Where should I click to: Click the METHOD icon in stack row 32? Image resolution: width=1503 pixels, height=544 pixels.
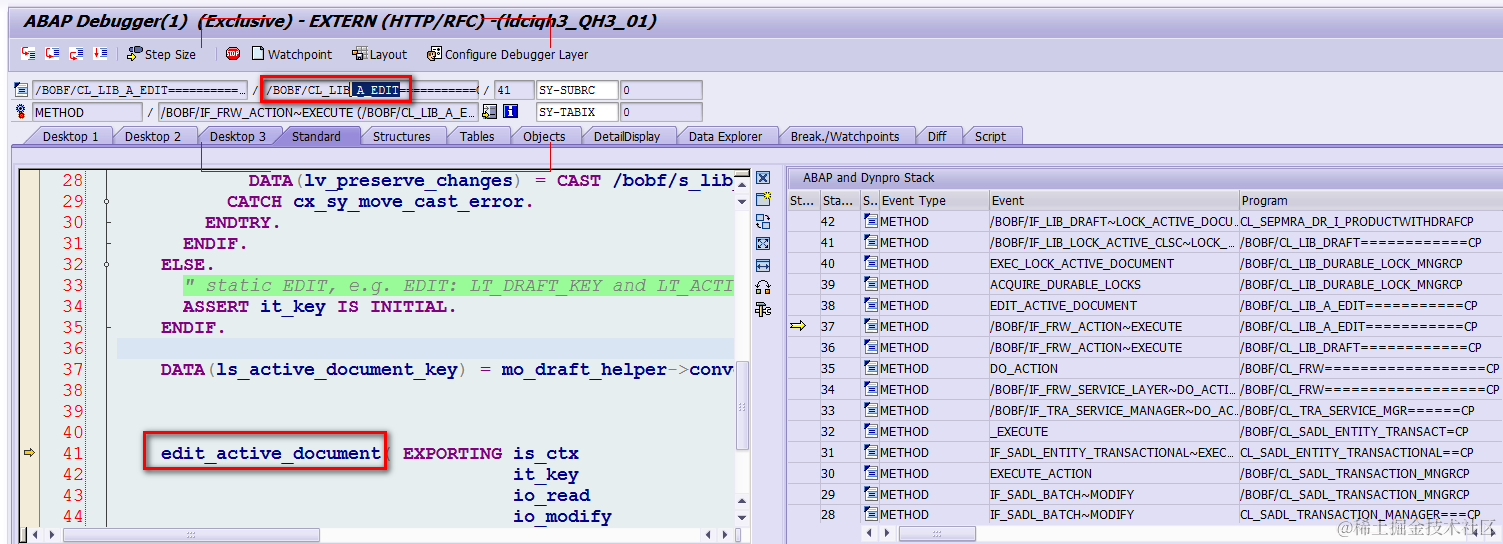[871, 431]
